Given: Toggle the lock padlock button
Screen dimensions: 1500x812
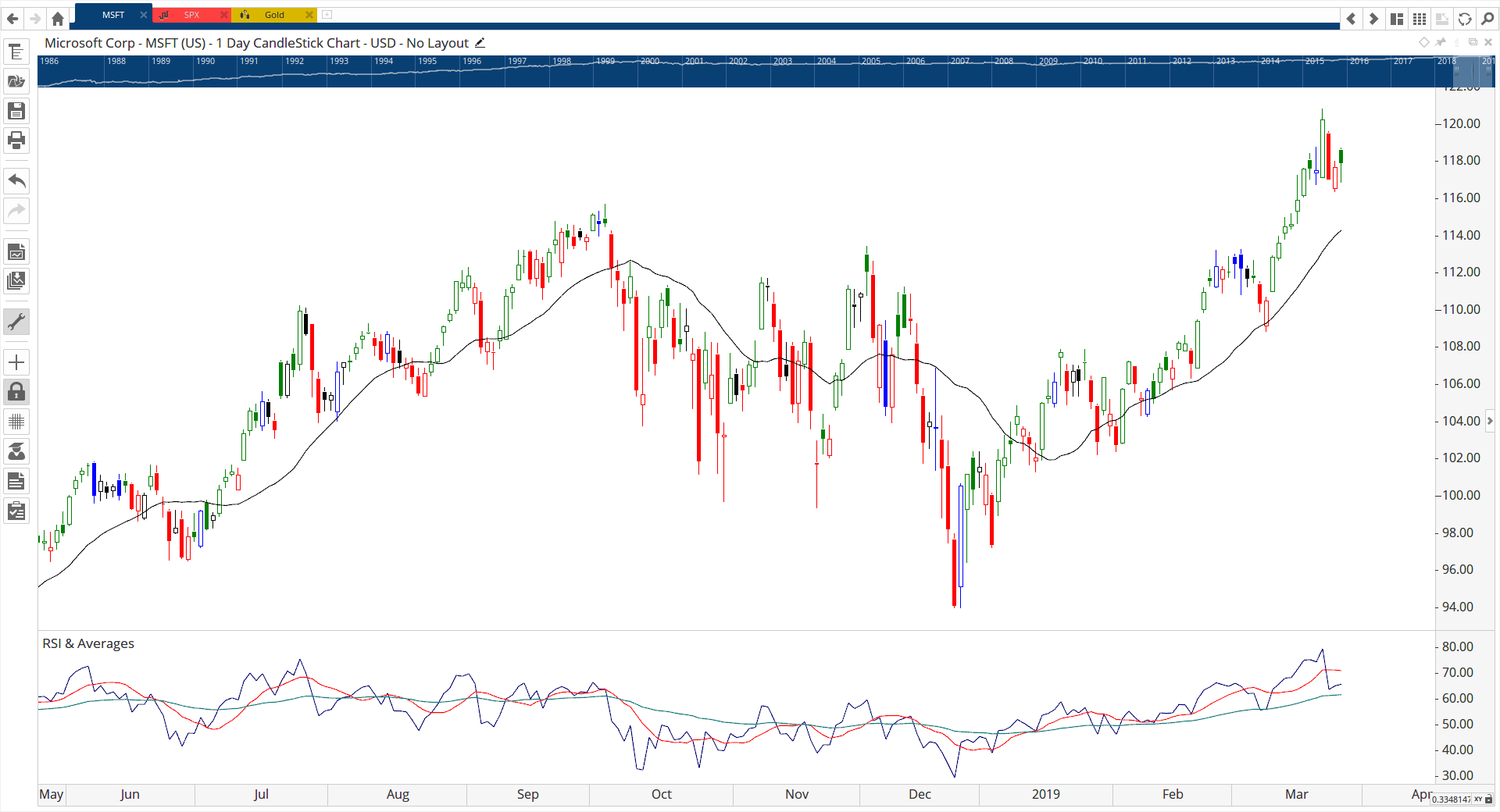Looking at the screenshot, I should [16, 392].
